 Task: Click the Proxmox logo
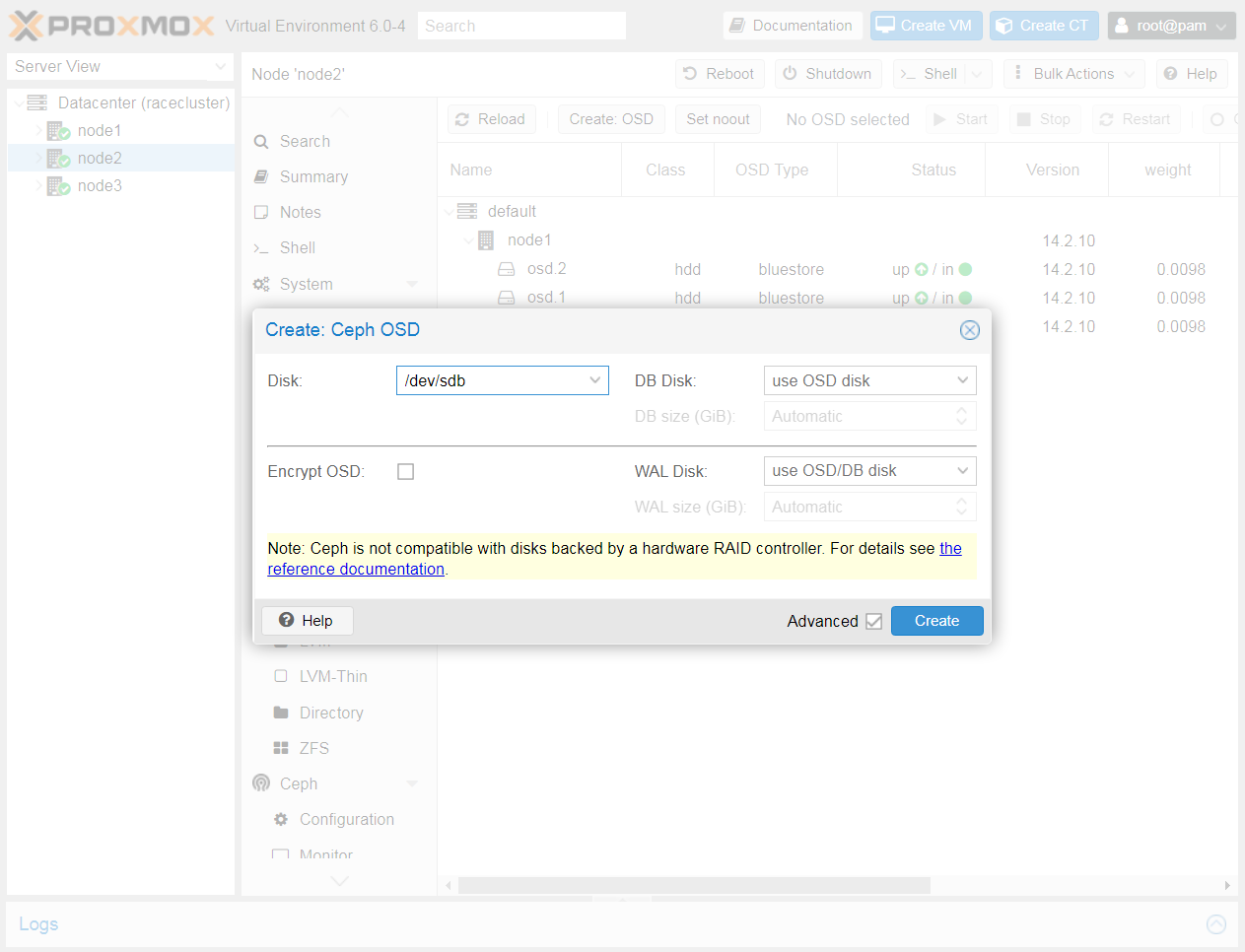(x=111, y=26)
